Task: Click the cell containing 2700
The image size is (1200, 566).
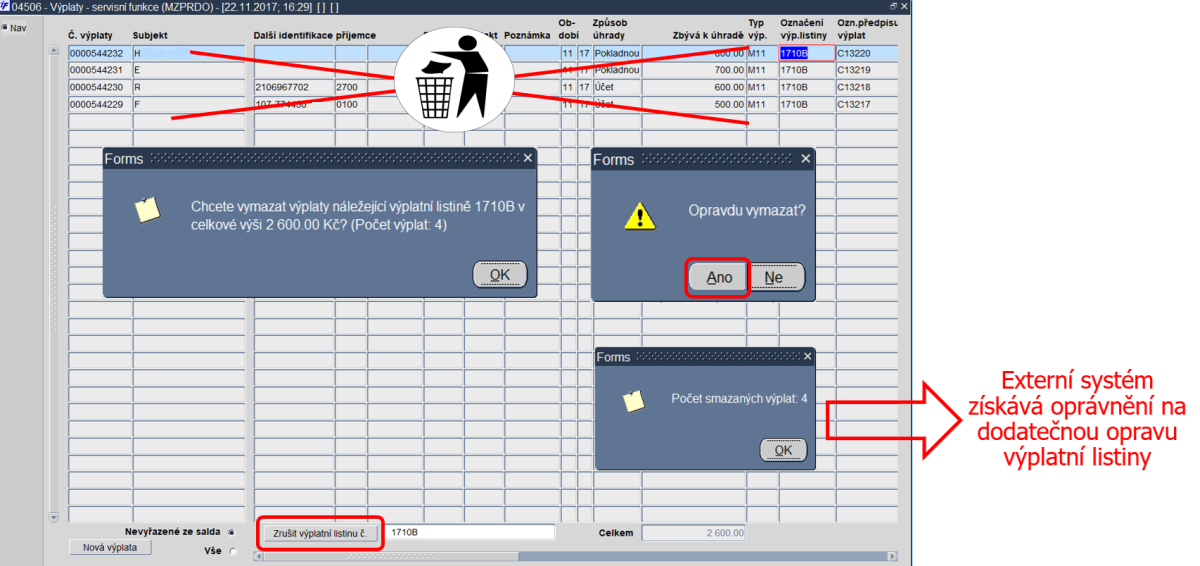Action: 351,87
